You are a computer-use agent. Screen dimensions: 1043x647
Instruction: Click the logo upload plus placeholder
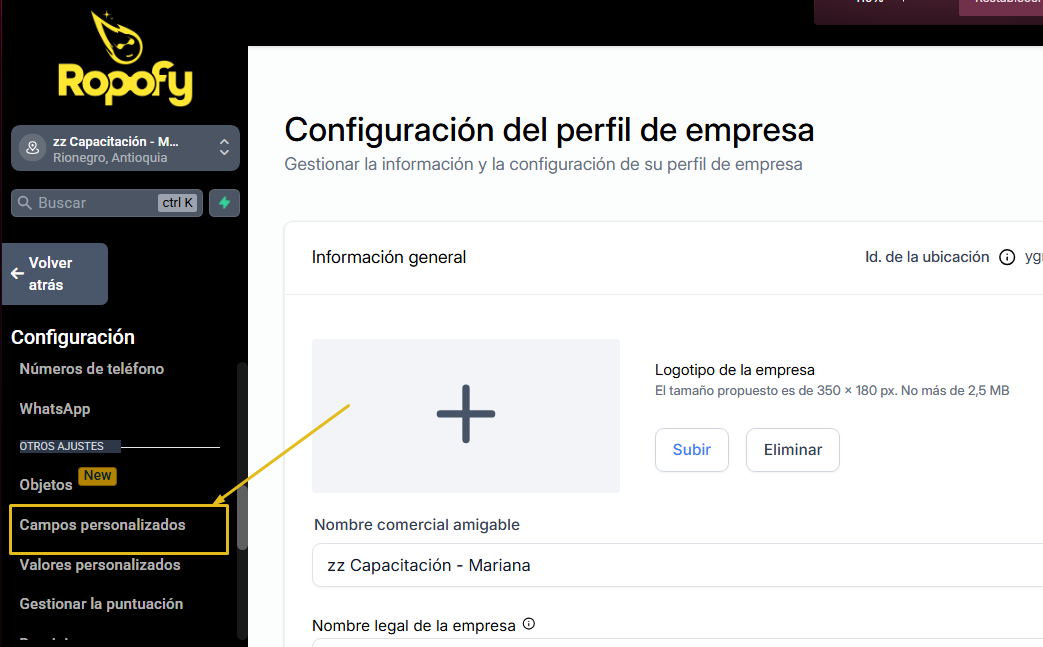(466, 416)
